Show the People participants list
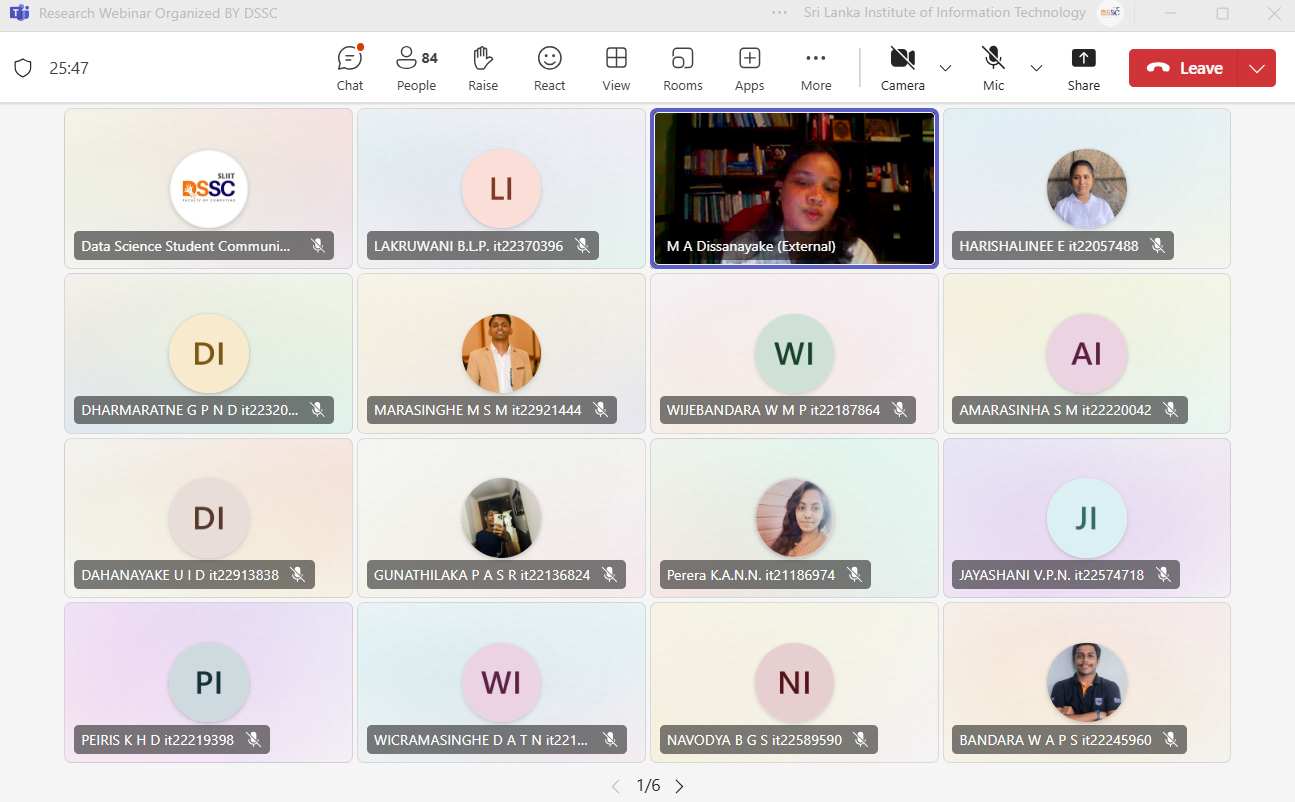Screen dimensions: 1295x802 coord(416,68)
